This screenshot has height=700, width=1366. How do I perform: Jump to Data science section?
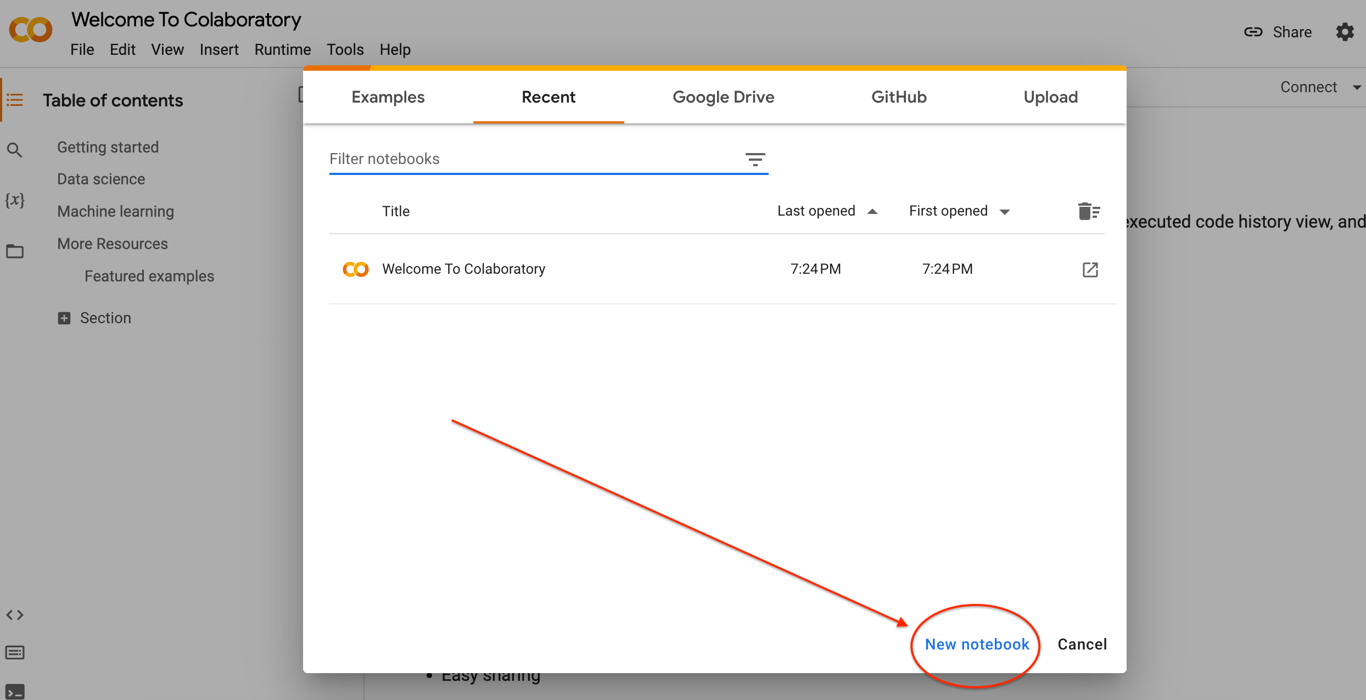tap(101, 179)
